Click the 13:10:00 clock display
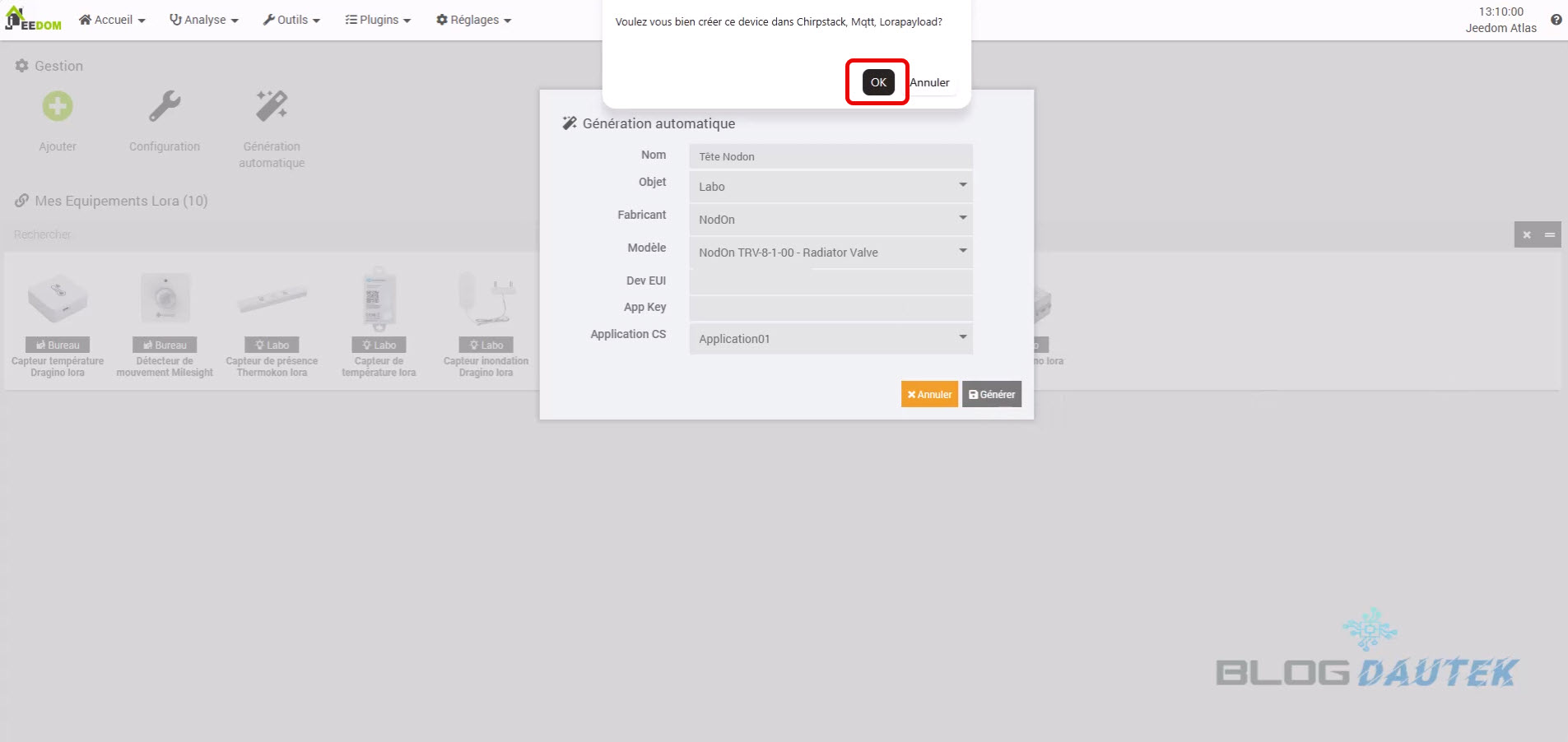This screenshot has height=742, width=1568. 1501,12
